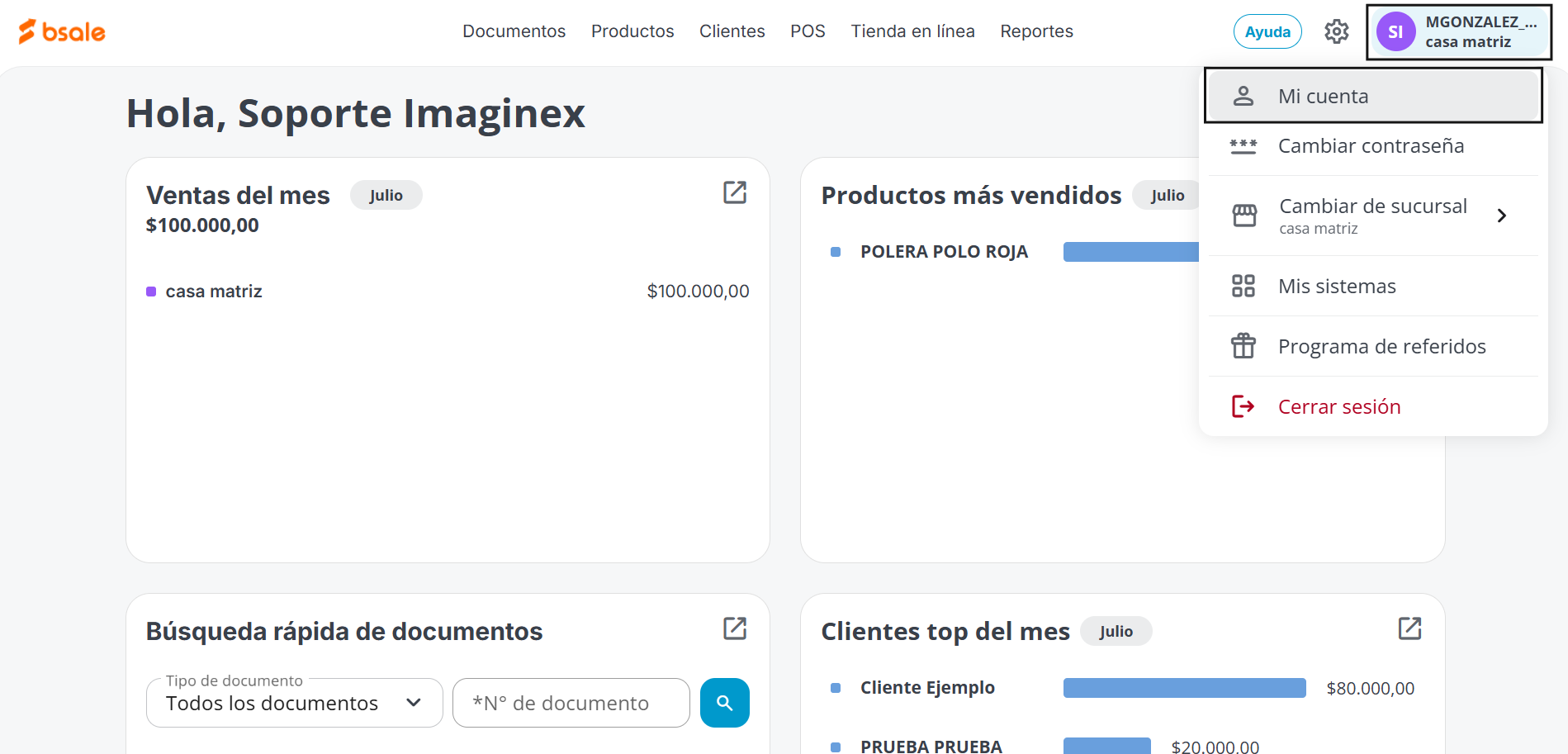Select Mis sistemas menu entry
This screenshot has width=1568, height=754.
[x=1373, y=286]
